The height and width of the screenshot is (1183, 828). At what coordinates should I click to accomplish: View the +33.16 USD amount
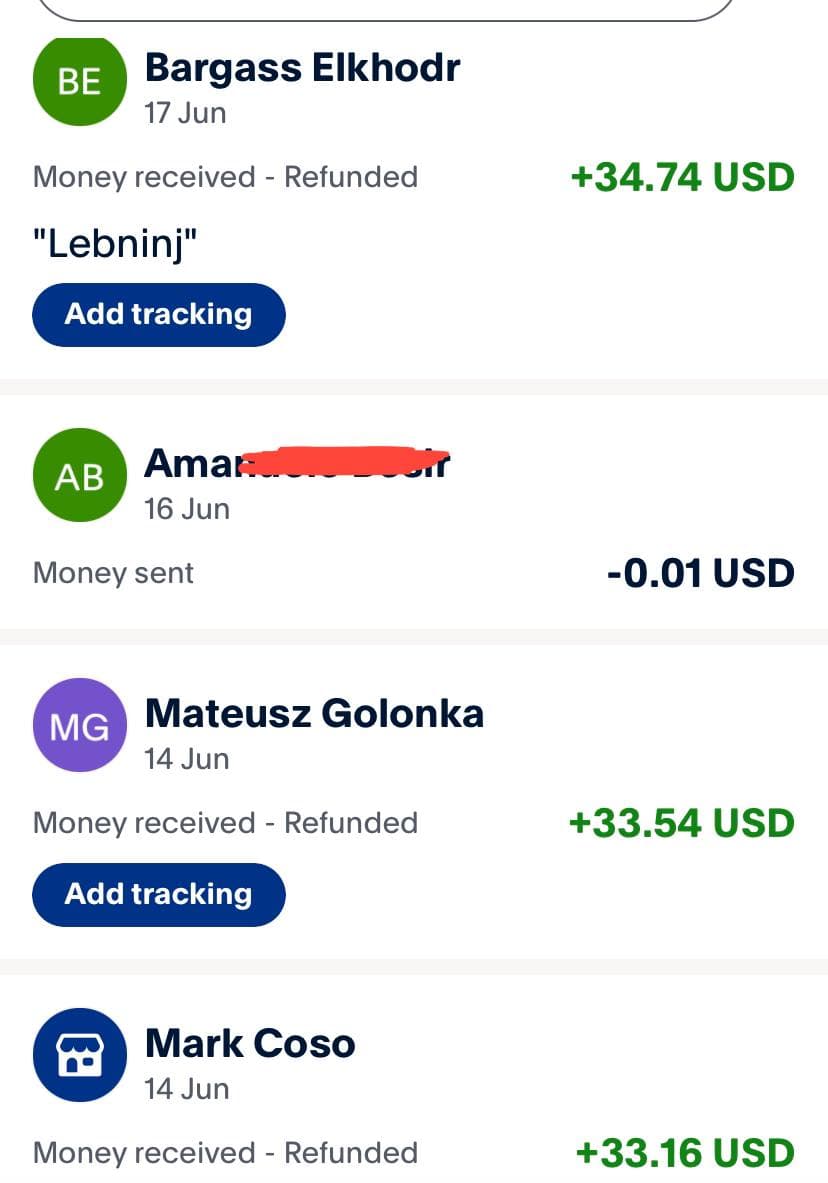point(685,1153)
